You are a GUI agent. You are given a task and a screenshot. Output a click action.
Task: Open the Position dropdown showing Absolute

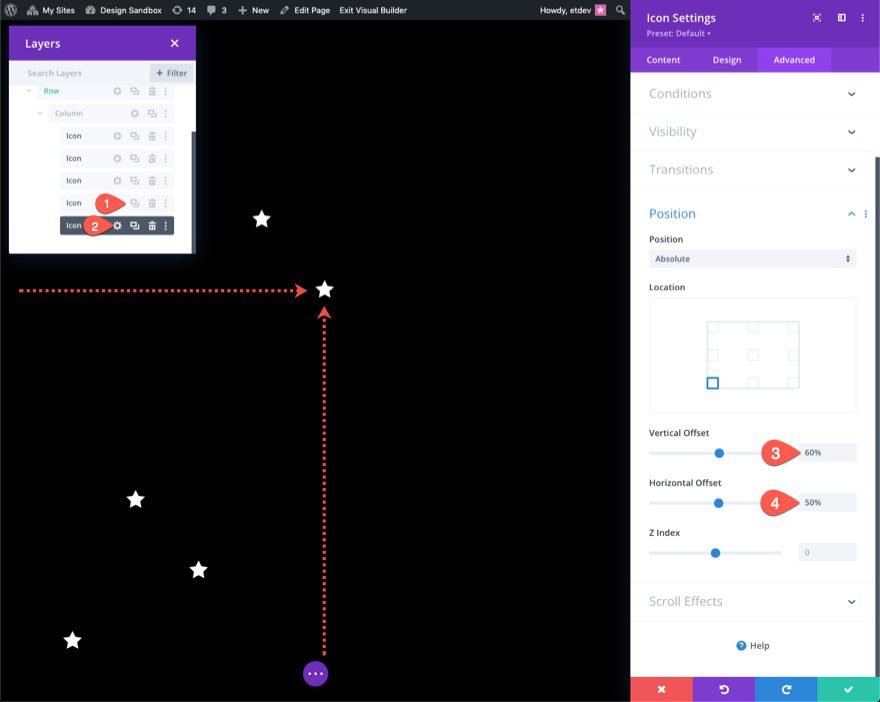point(753,258)
